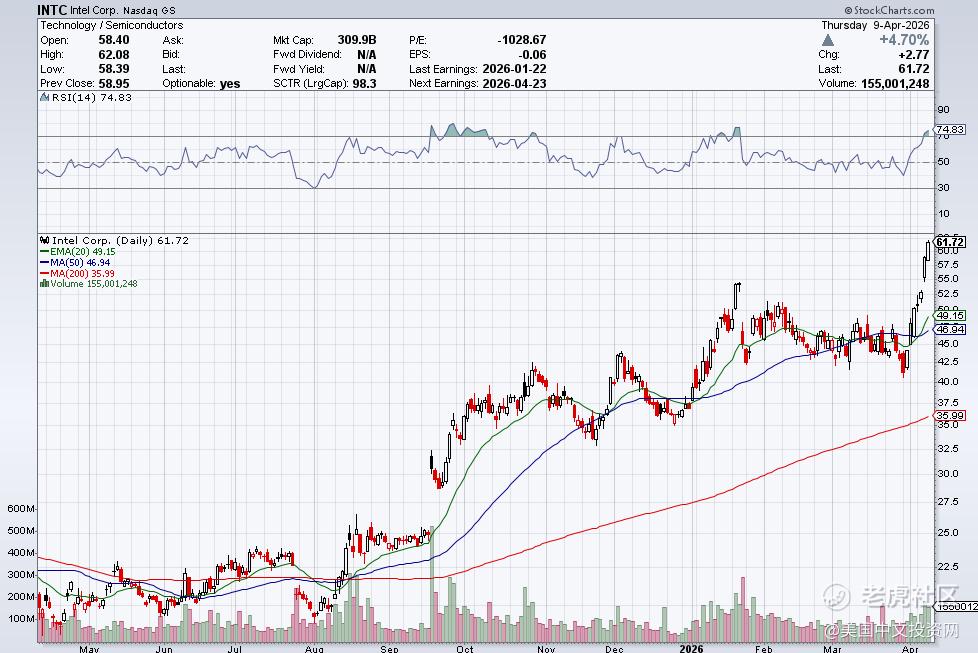Viewport: 978px width, 653px height.
Task: Click the Last Earnings date 2026-01-22
Action: click(514, 69)
